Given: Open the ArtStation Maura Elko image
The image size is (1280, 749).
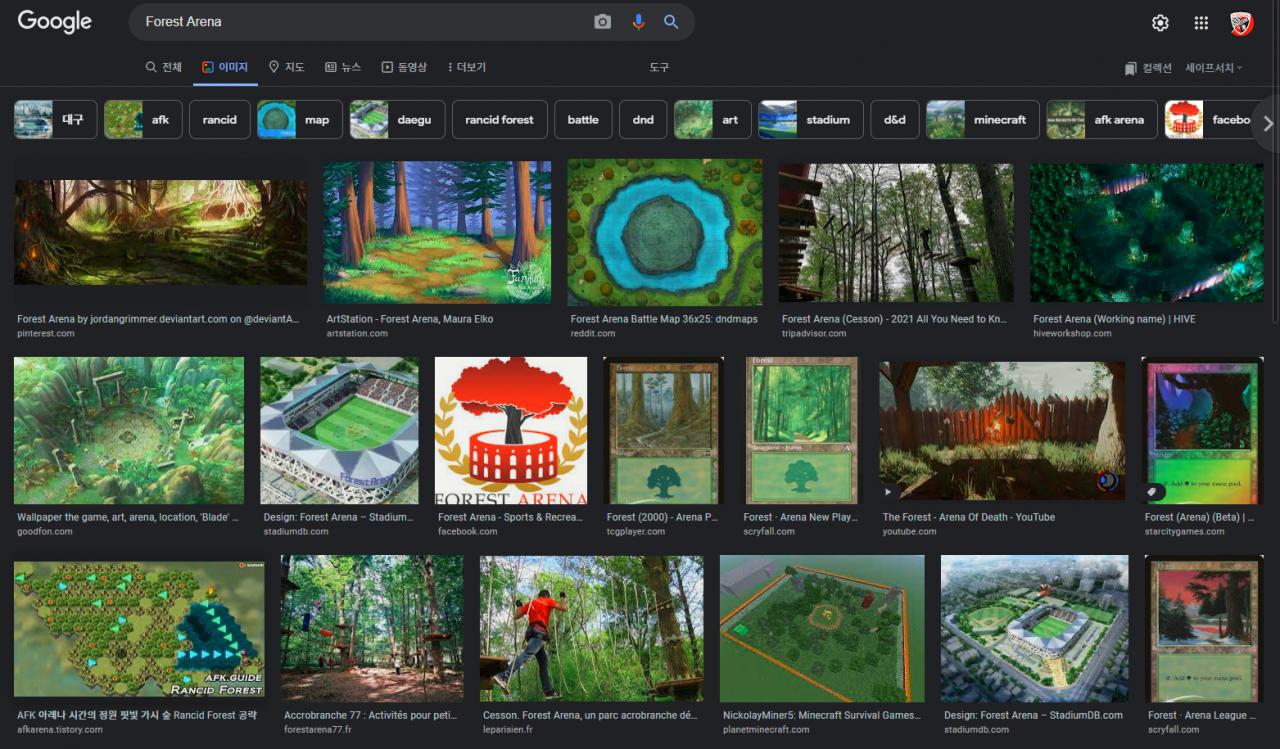Looking at the screenshot, I should 437,233.
